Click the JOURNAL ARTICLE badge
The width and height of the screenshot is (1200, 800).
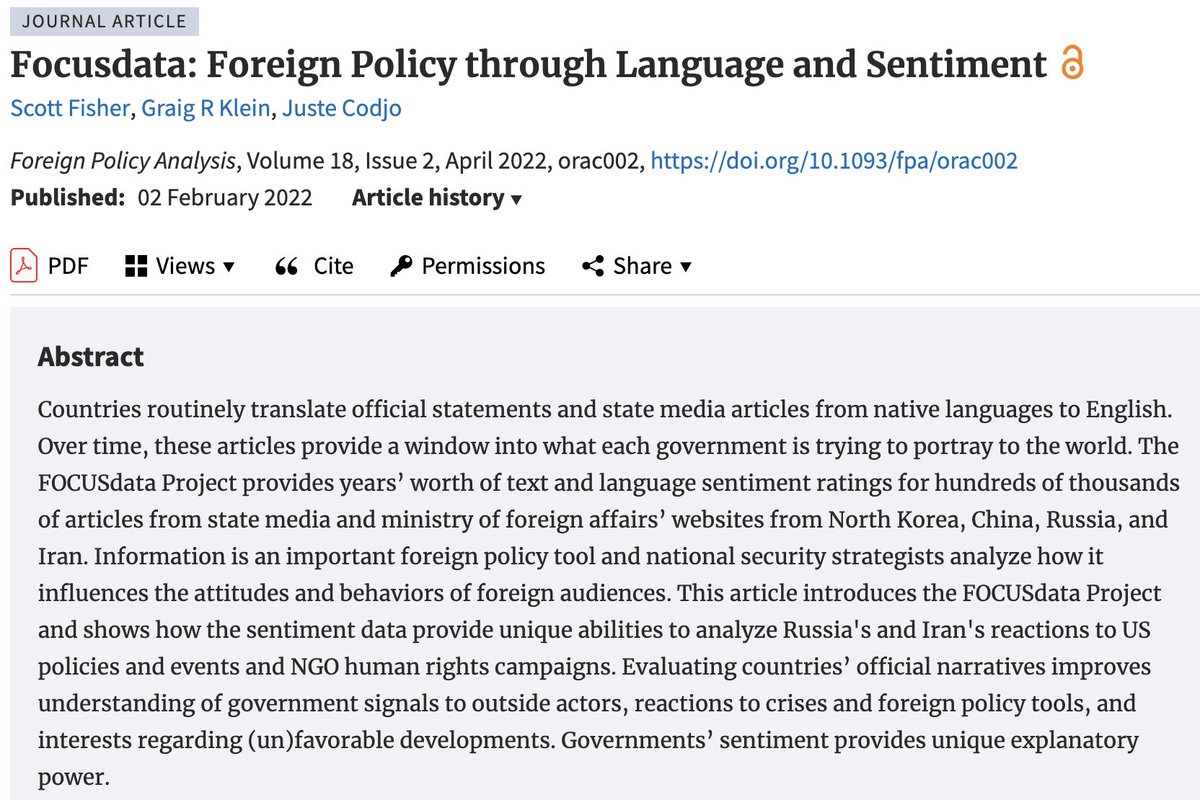(104, 20)
